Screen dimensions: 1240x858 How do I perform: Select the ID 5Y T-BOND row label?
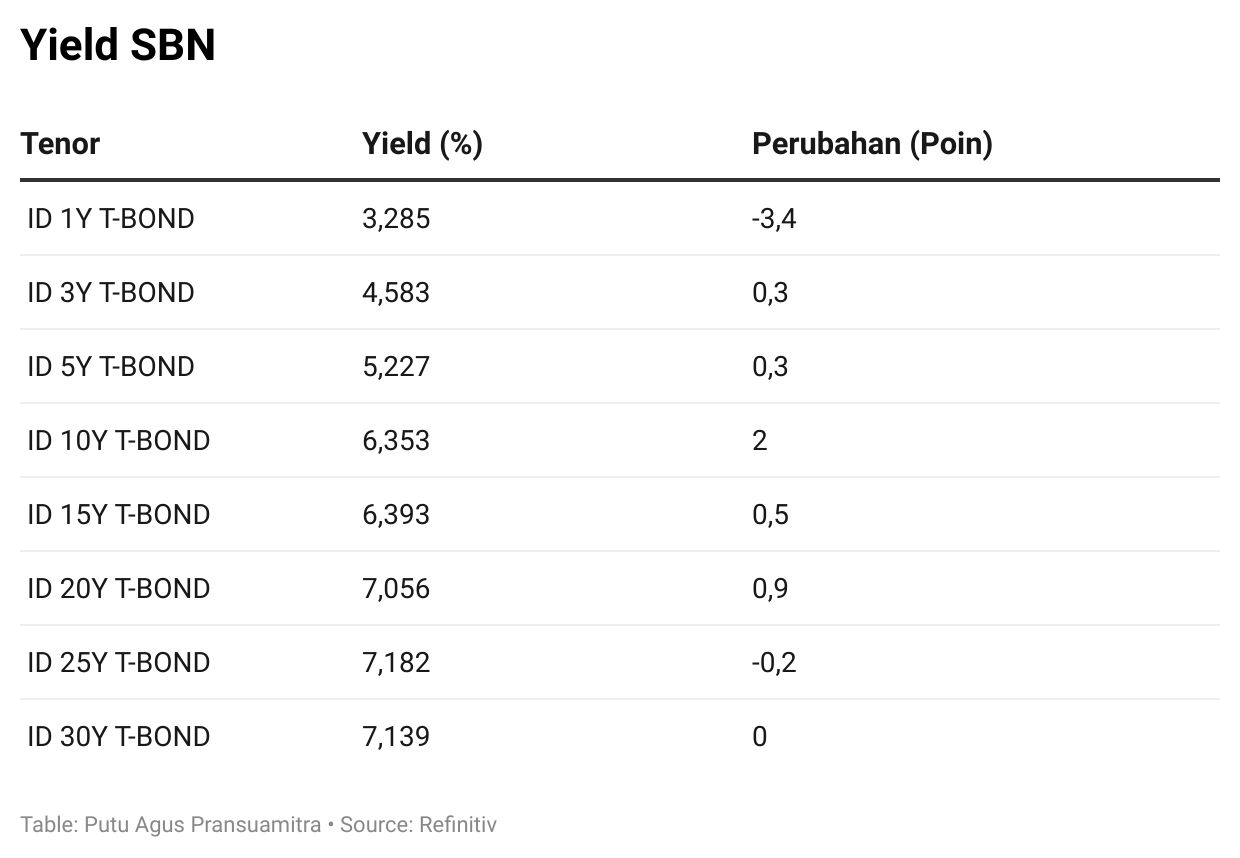point(111,366)
